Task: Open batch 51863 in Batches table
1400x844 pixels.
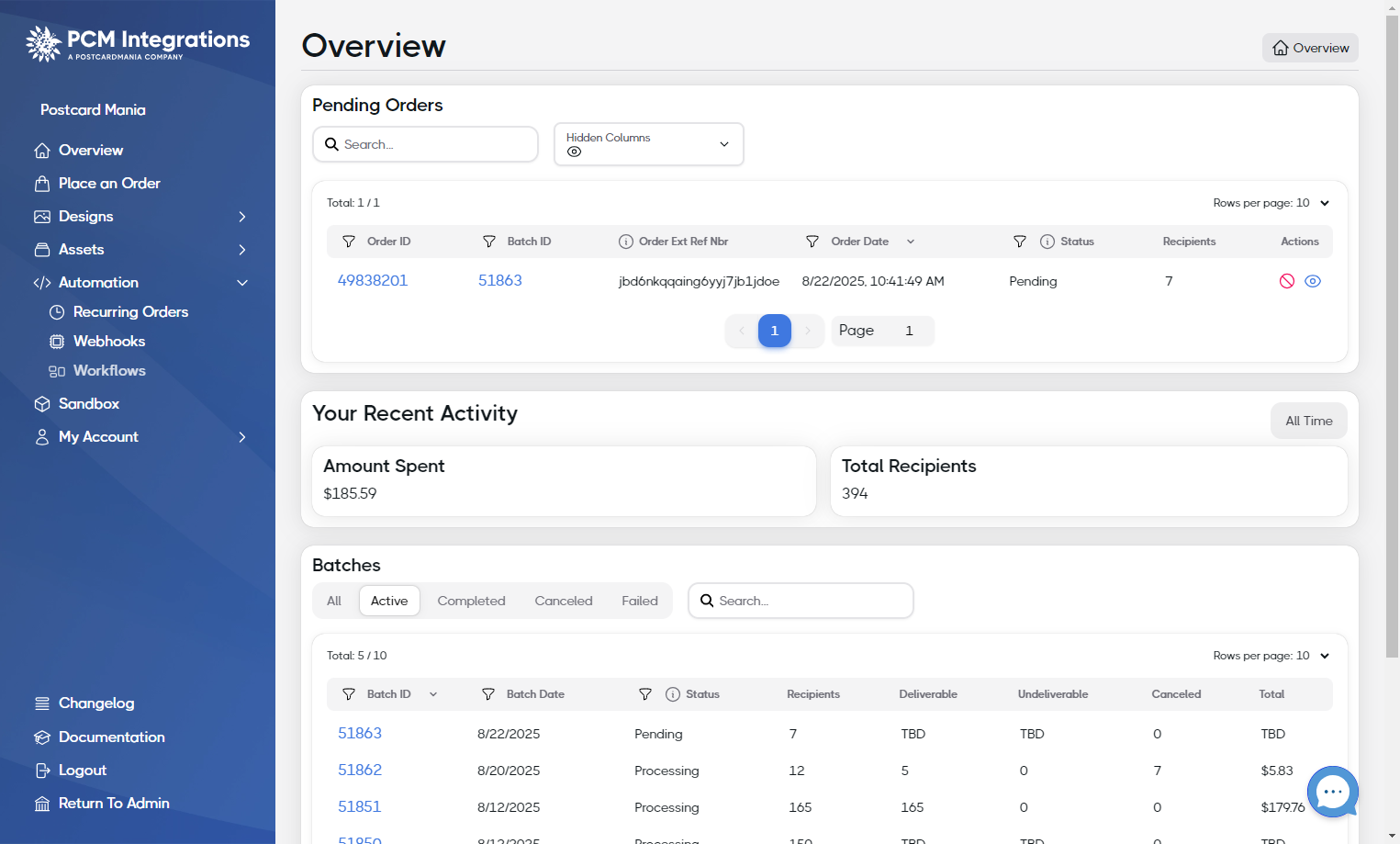Action: [360, 733]
